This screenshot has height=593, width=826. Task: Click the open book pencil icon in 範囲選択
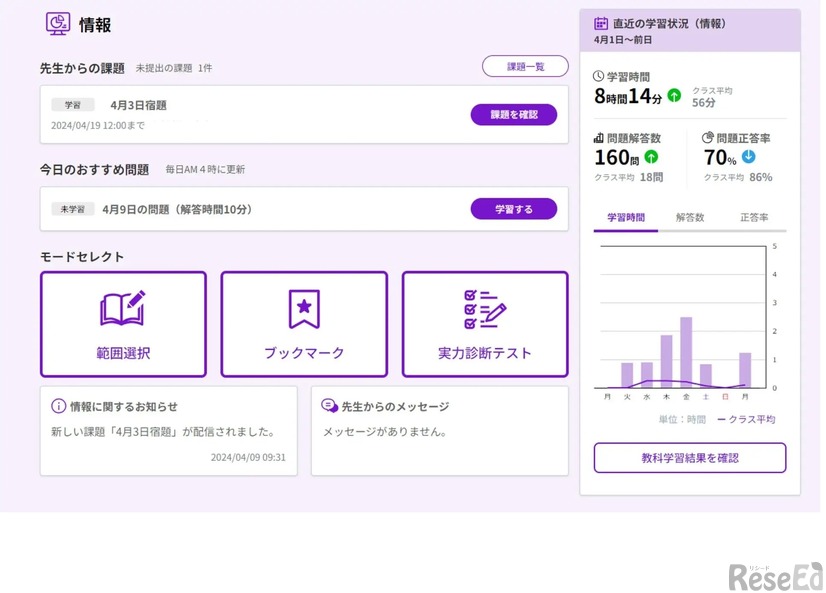[123, 309]
